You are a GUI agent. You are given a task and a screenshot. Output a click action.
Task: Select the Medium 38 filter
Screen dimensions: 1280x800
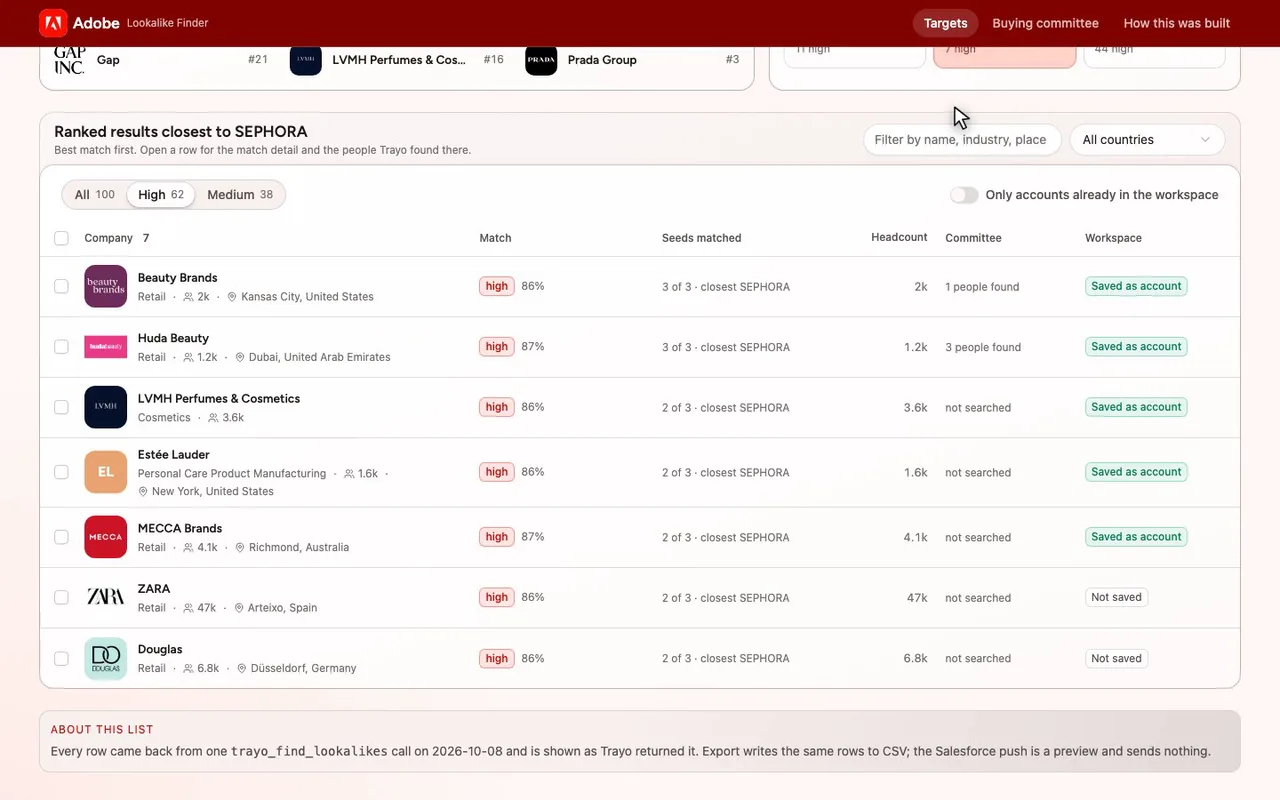(x=240, y=195)
